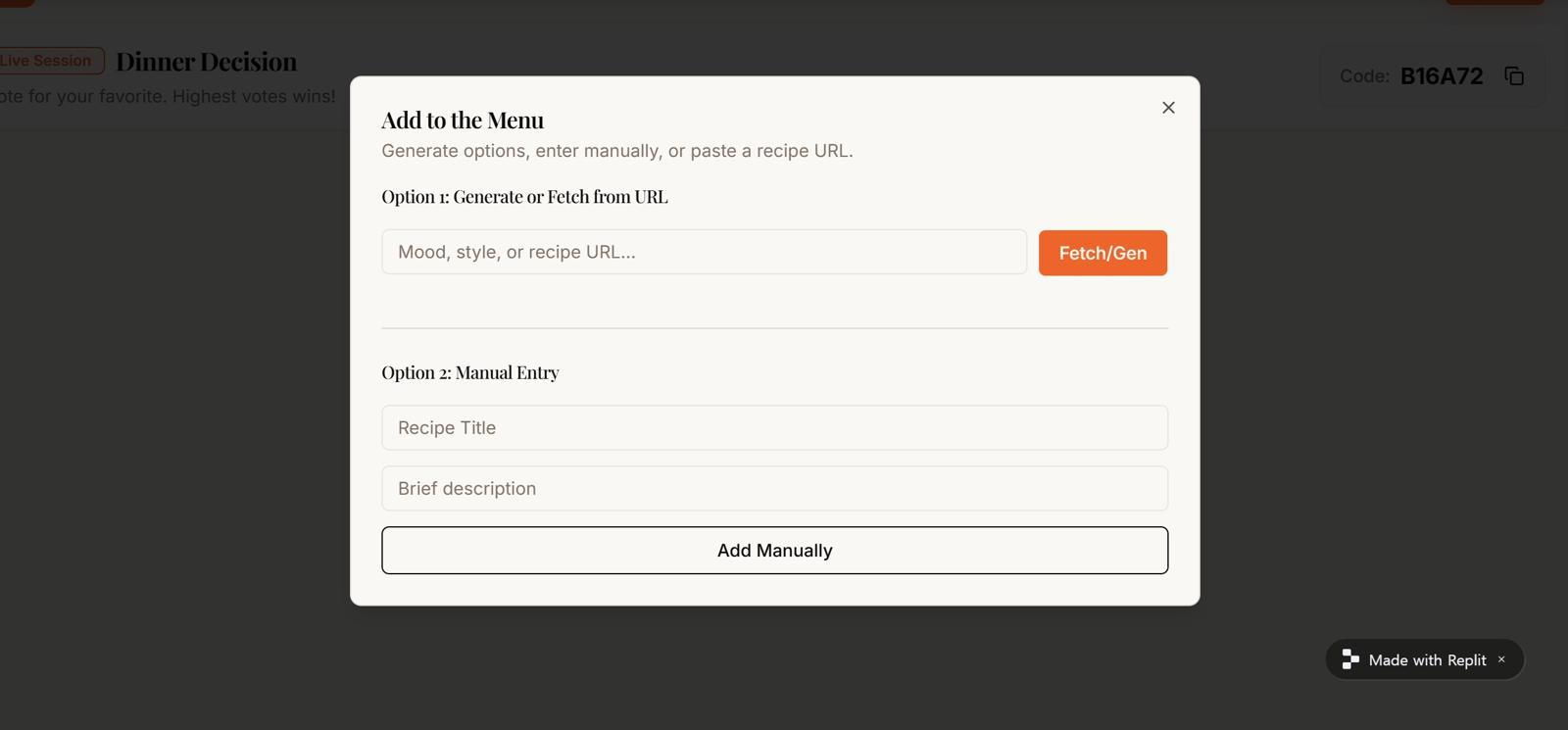Click the Live Session badge

pyautogui.click(x=47, y=61)
